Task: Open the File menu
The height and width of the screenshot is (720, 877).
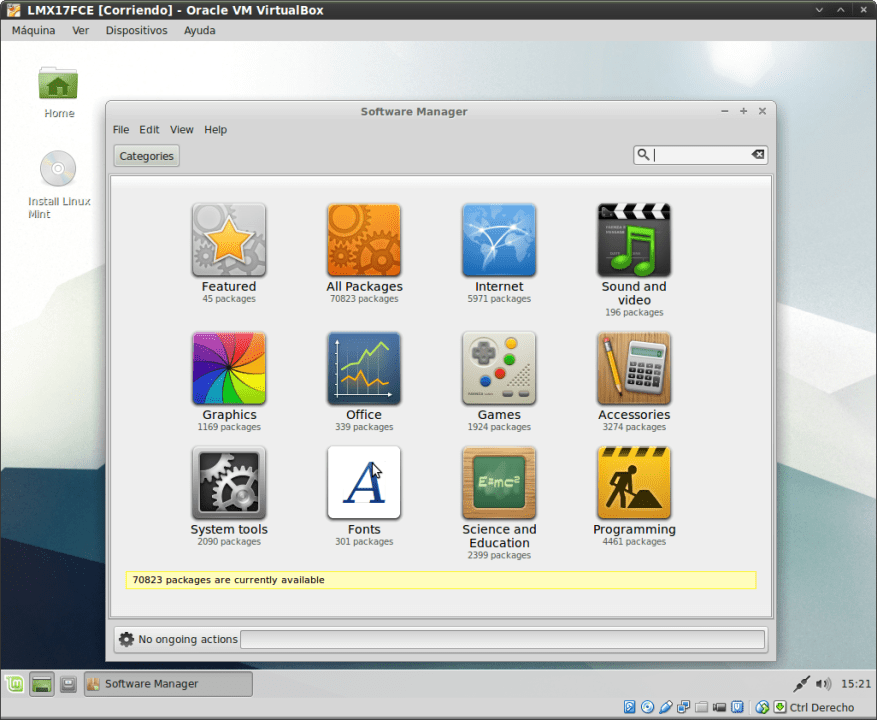Action: (120, 129)
